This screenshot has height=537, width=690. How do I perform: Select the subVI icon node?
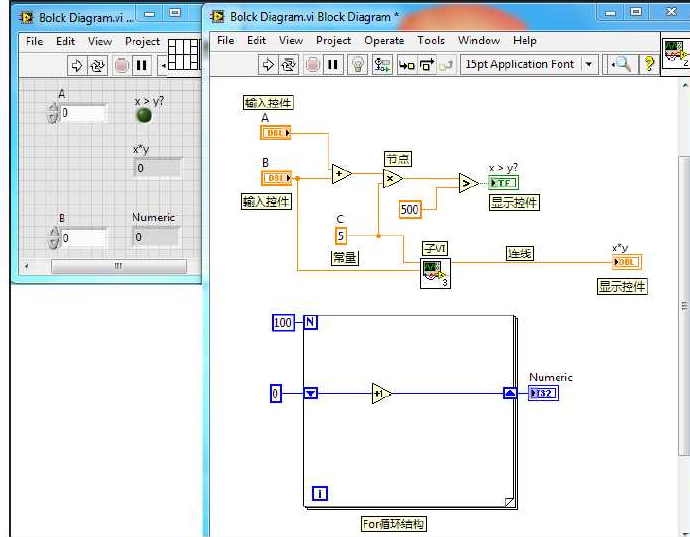[x=435, y=273]
